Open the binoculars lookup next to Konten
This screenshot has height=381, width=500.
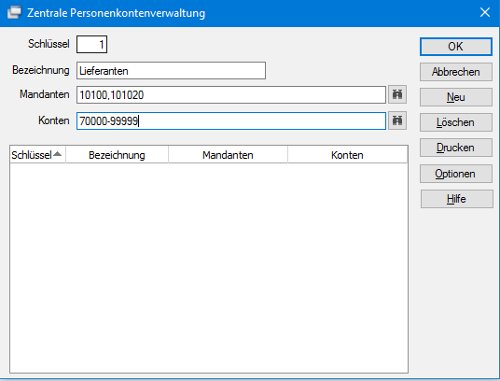[397, 120]
